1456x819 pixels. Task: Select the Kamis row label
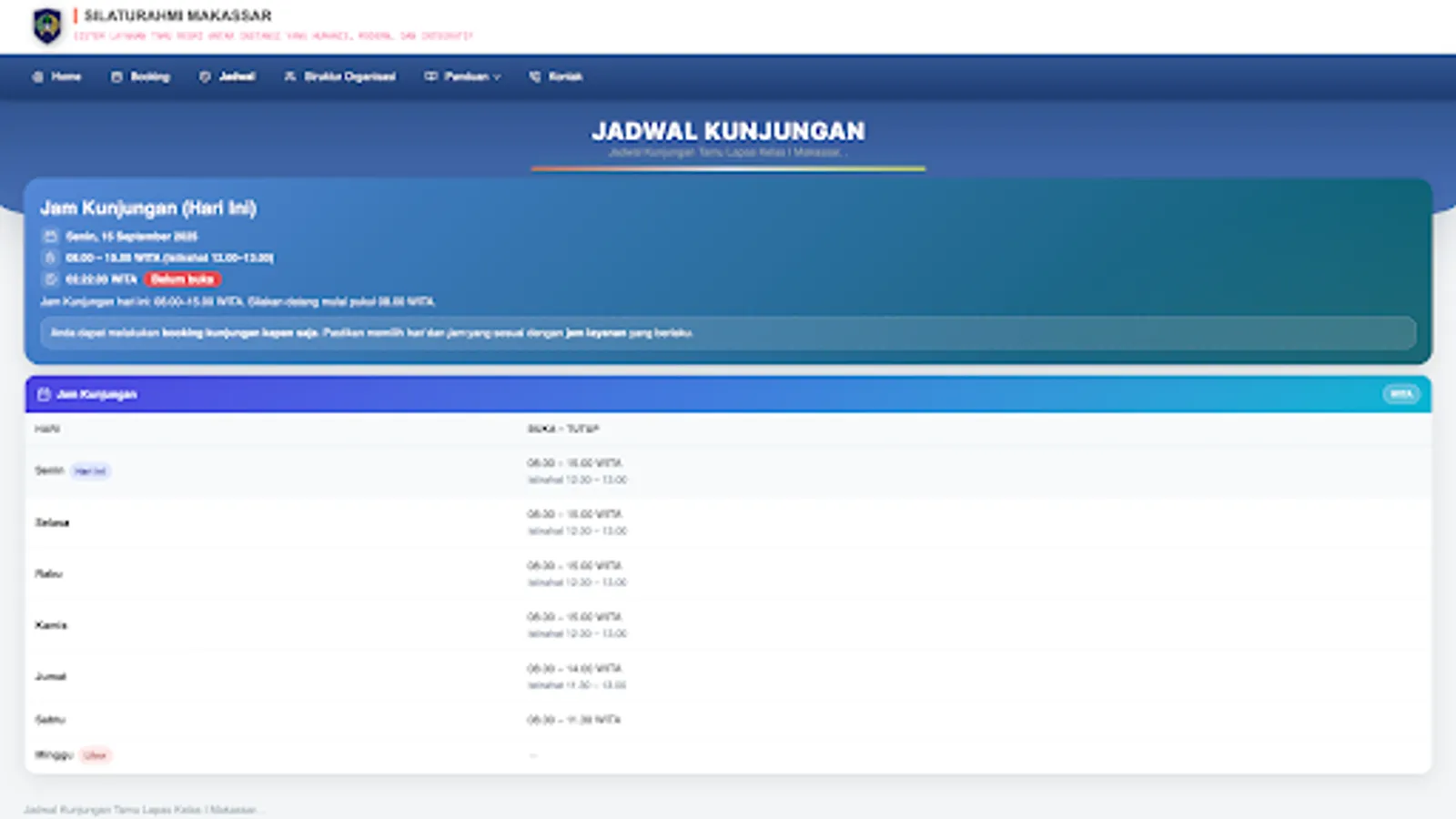(x=51, y=625)
